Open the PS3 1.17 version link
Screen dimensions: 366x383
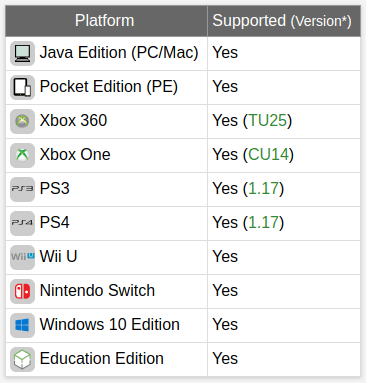click(263, 189)
